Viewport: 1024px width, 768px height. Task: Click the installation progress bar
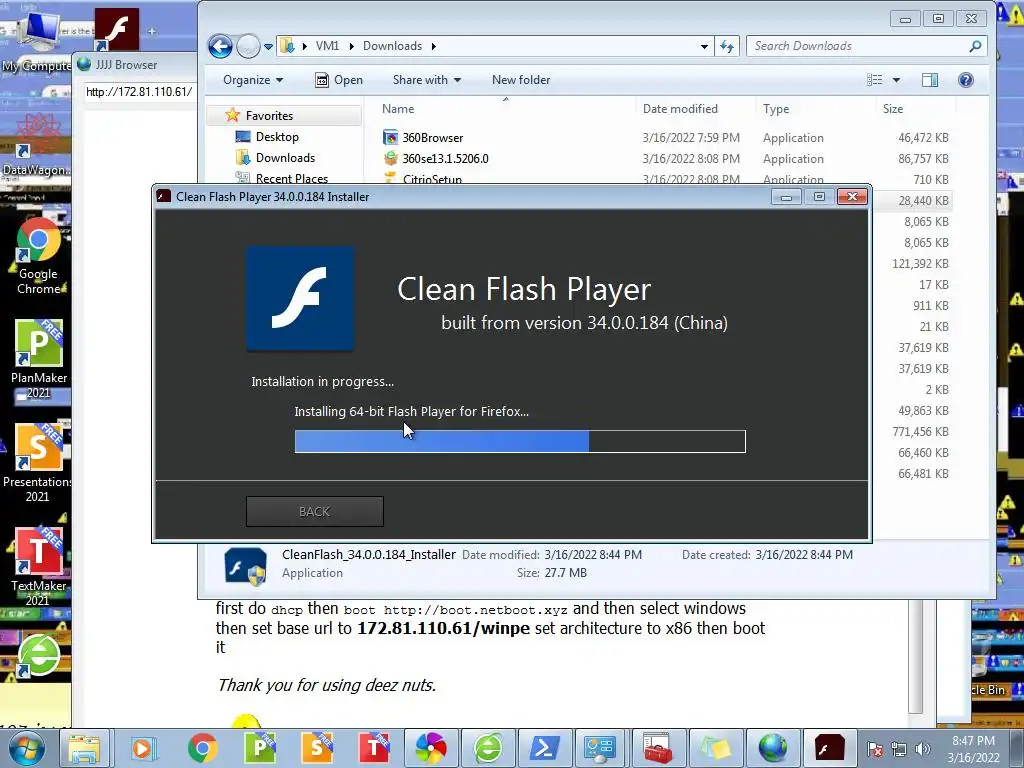[x=520, y=441]
